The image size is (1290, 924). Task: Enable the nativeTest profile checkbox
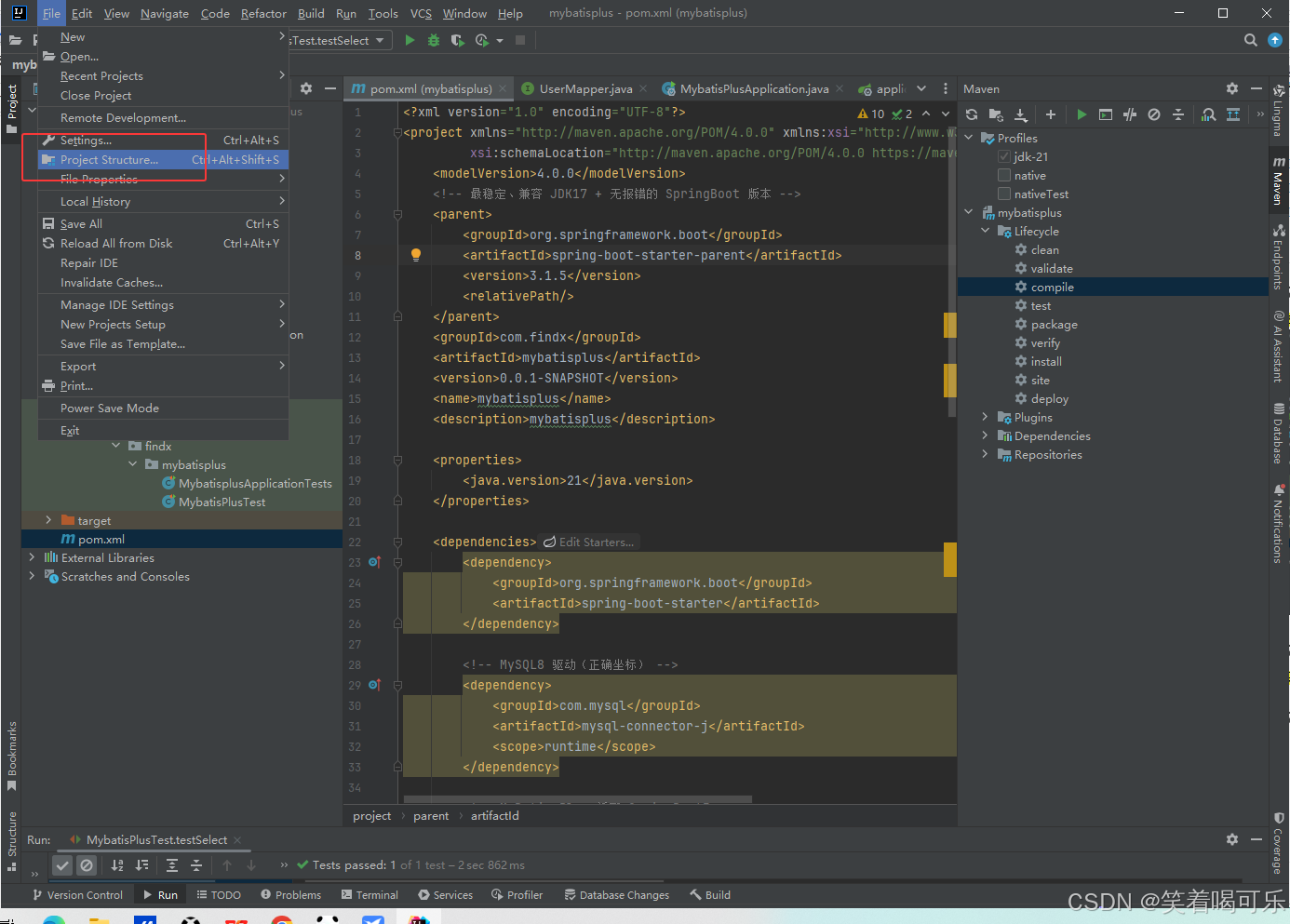pos(1004,194)
